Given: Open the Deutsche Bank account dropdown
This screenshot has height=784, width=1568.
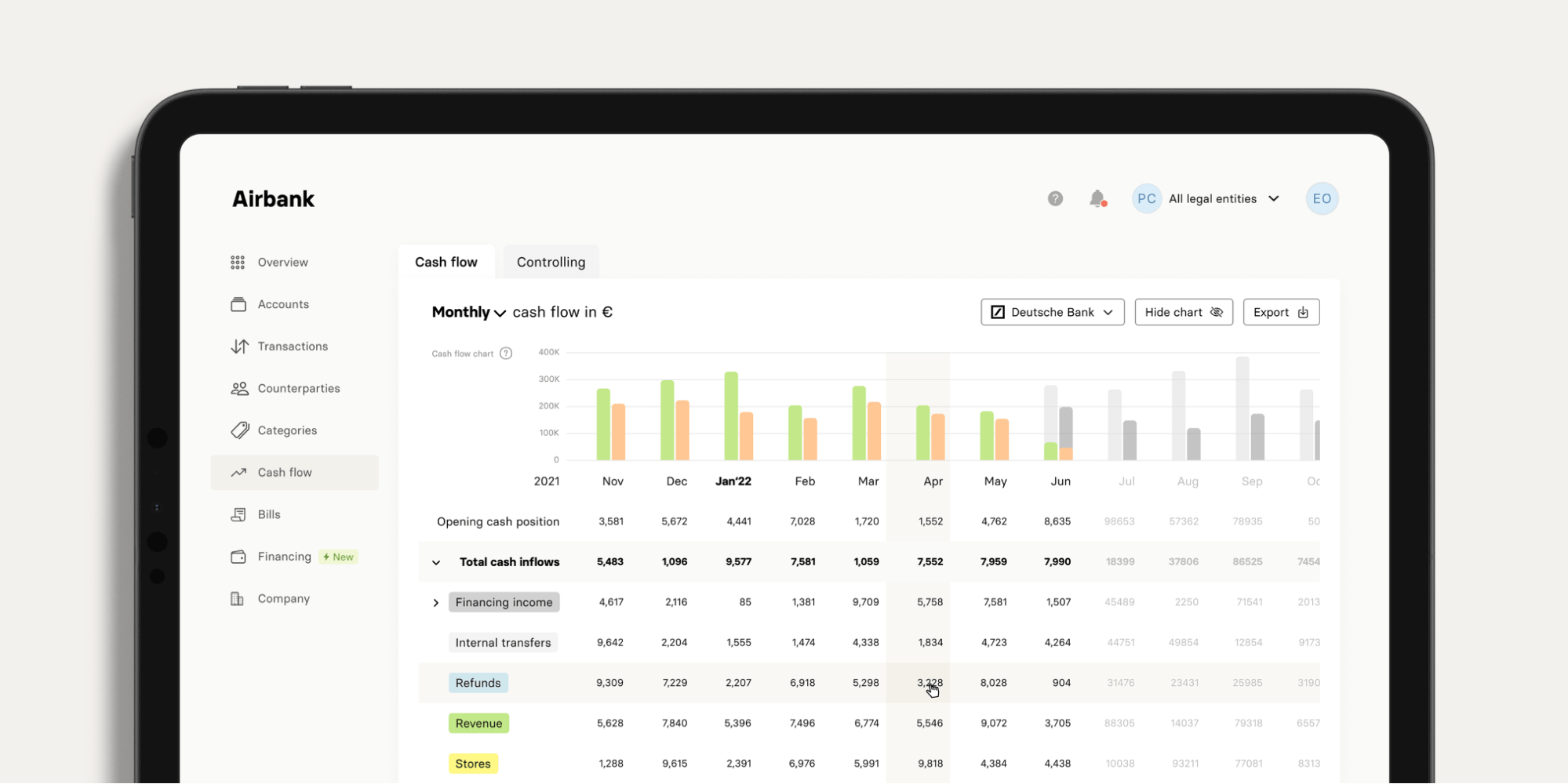Looking at the screenshot, I should 1052,312.
